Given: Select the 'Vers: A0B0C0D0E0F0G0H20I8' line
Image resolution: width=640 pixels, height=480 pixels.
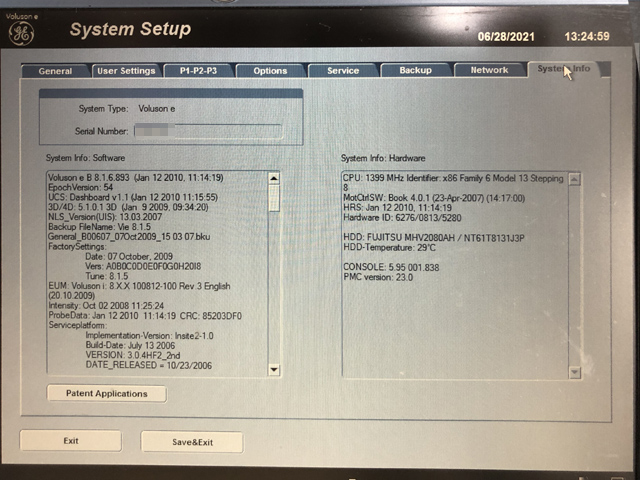Looking at the screenshot, I should (x=143, y=266).
